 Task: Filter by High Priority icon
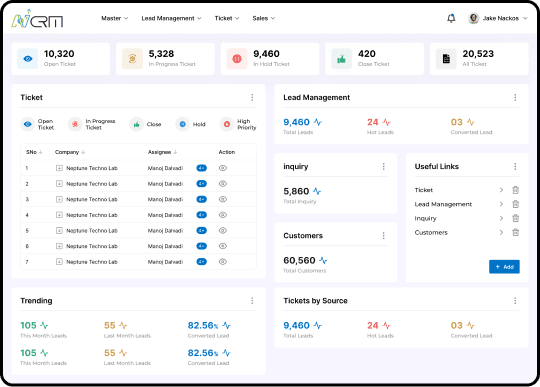pos(227,124)
